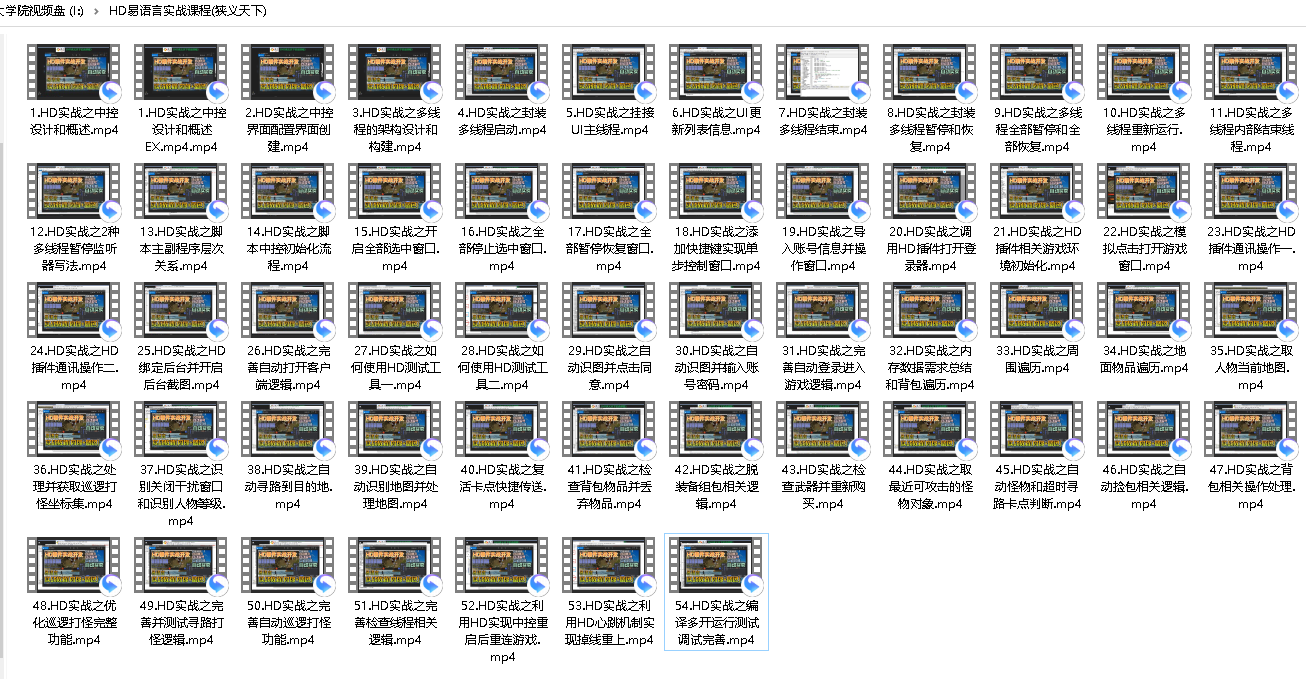The width and height of the screenshot is (1306, 679).
Task: Navigate to drive "大学院视频盘 (I:)" via breadcrumb
Action: [x=40, y=12]
